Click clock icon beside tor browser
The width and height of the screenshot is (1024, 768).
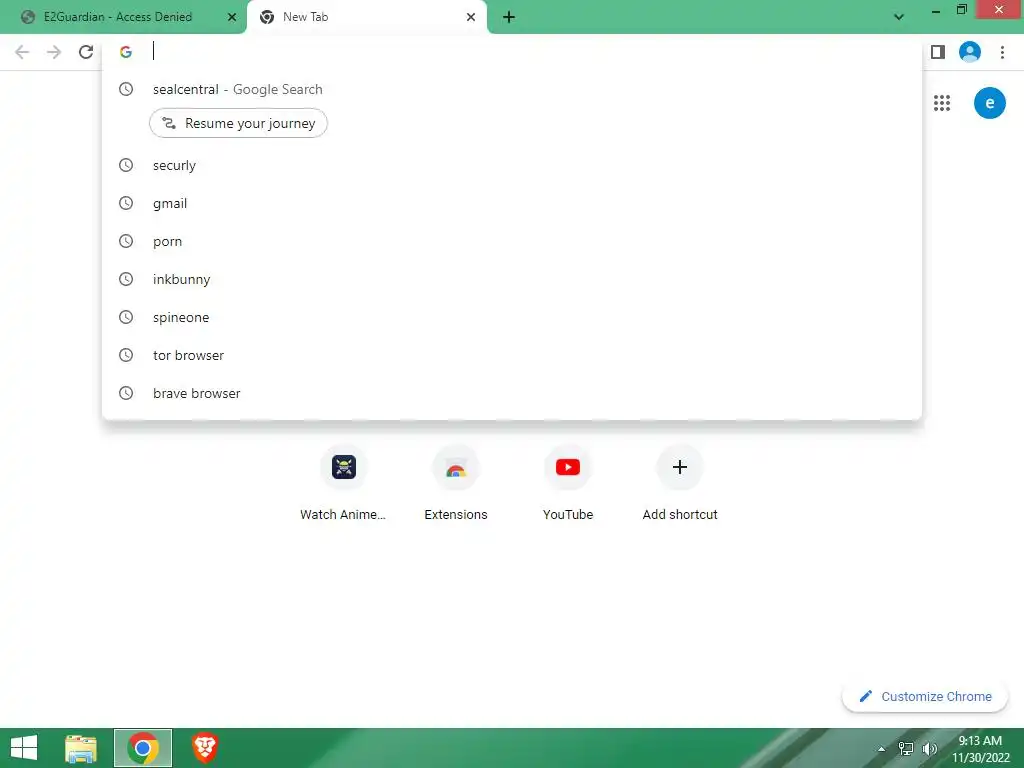tap(126, 355)
